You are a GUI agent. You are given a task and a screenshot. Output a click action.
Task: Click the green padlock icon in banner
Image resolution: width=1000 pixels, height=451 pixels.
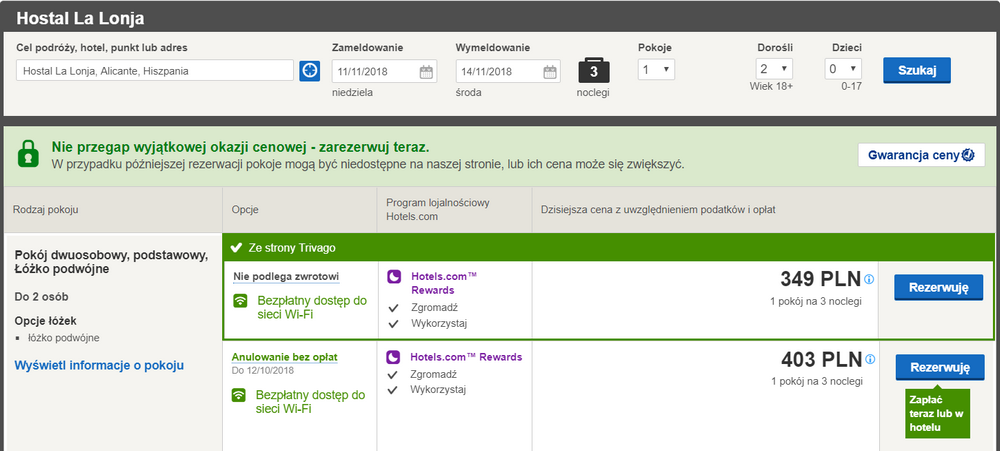tap(28, 153)
